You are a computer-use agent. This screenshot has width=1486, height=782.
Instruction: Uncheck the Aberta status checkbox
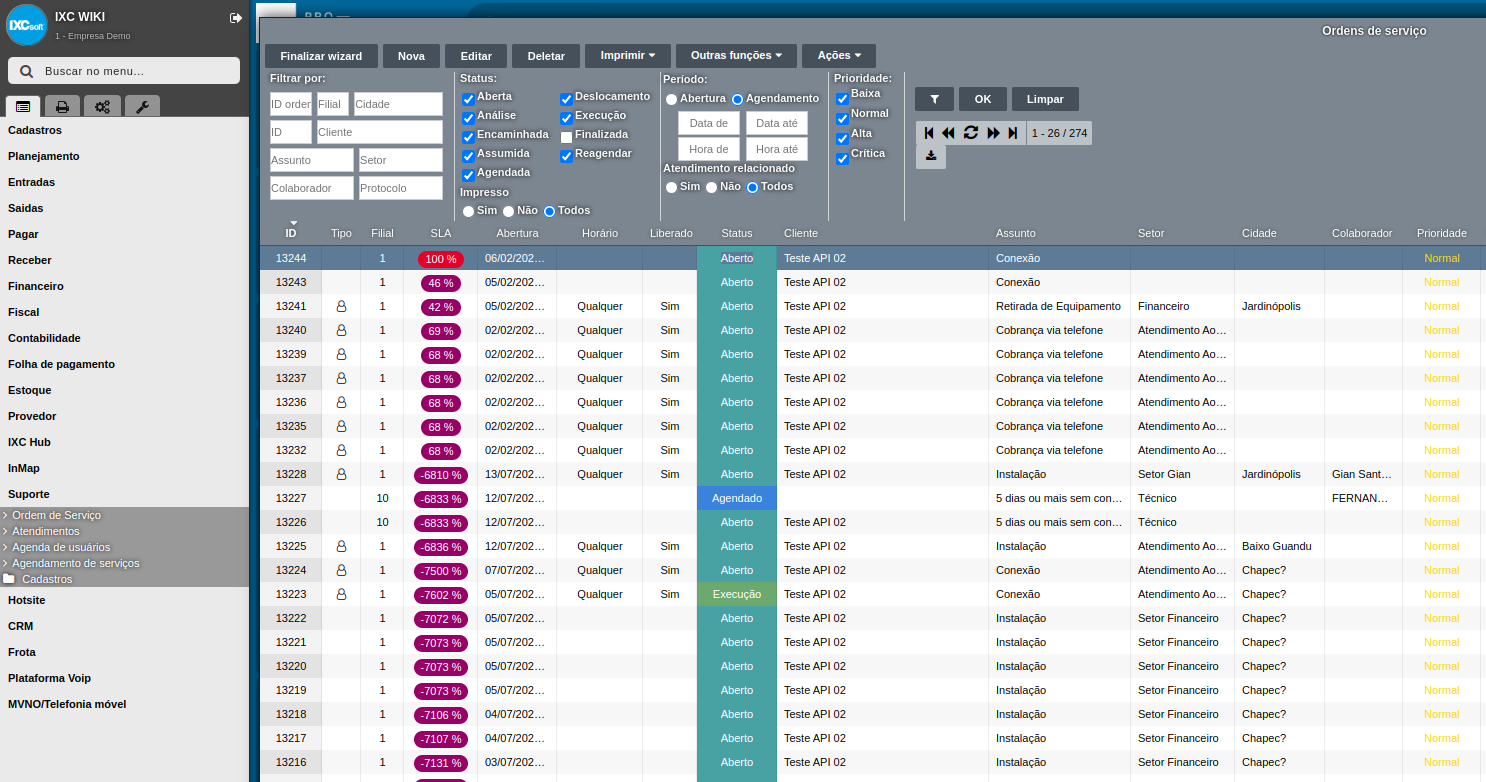(x=468, y=99)
